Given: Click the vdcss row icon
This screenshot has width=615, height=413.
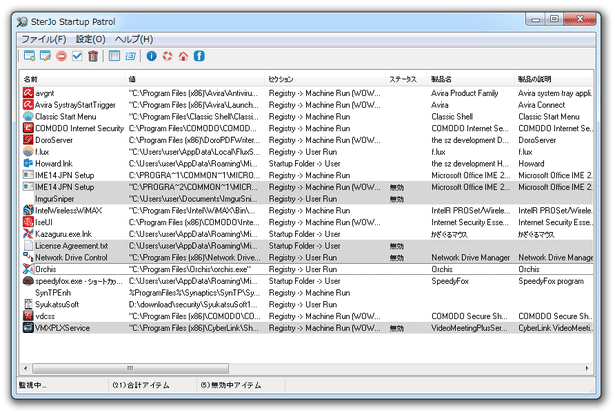Looking at the screenshot, I should [28, 316].
